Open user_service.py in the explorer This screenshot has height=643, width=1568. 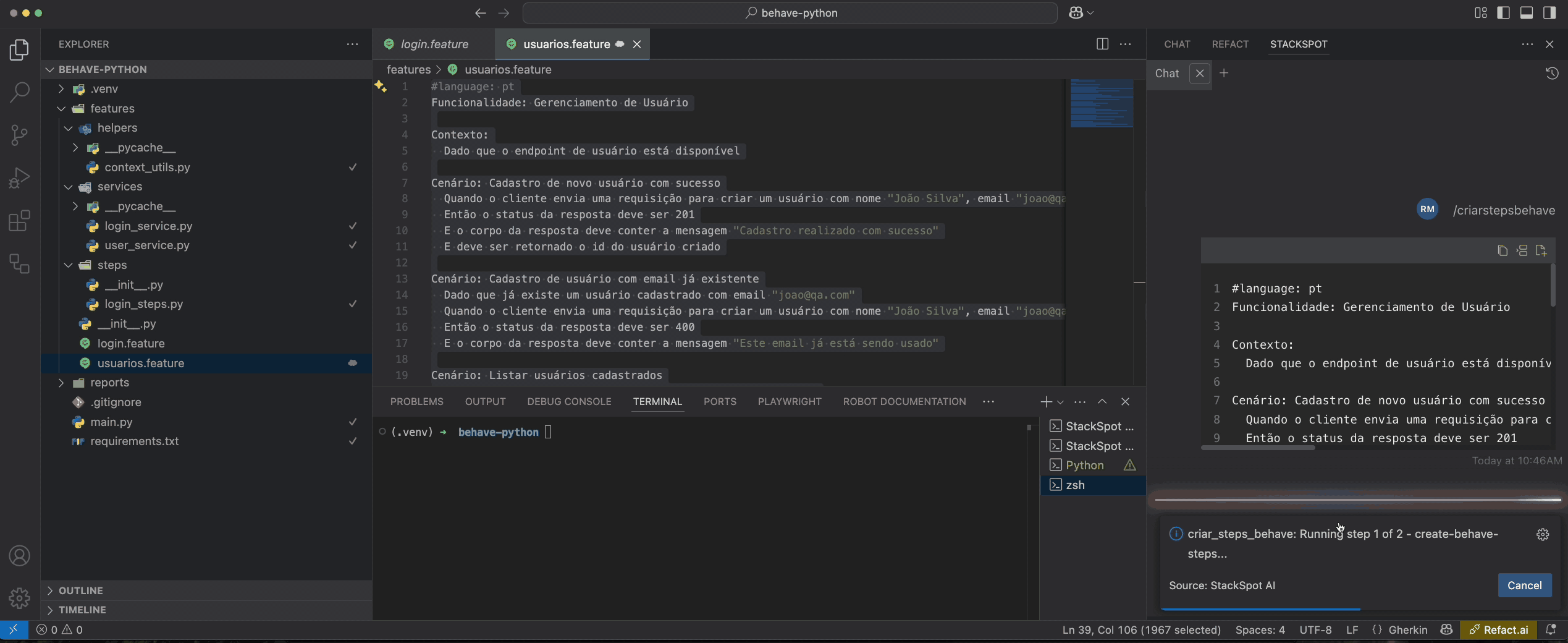pyautogui.click(x=206, y=245)
